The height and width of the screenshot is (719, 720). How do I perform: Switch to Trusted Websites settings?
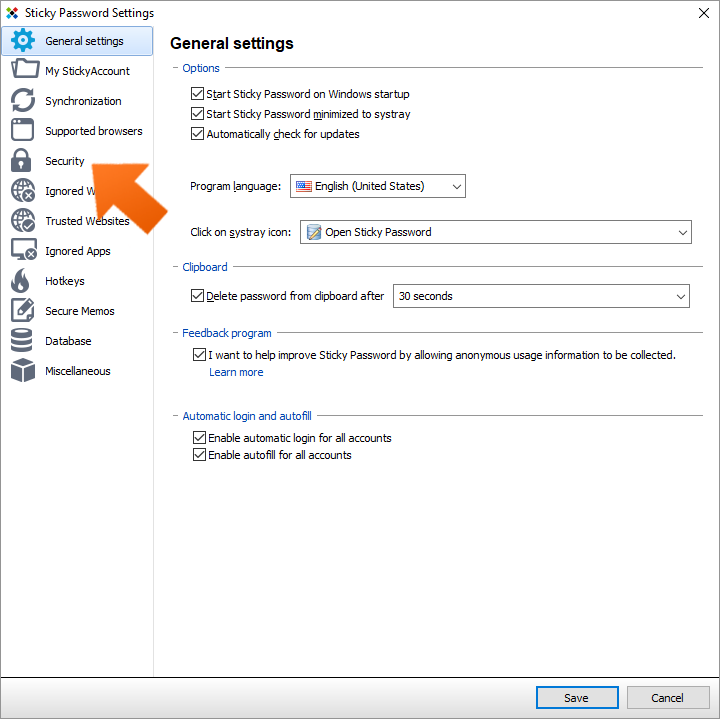click(x=78, y=221)
